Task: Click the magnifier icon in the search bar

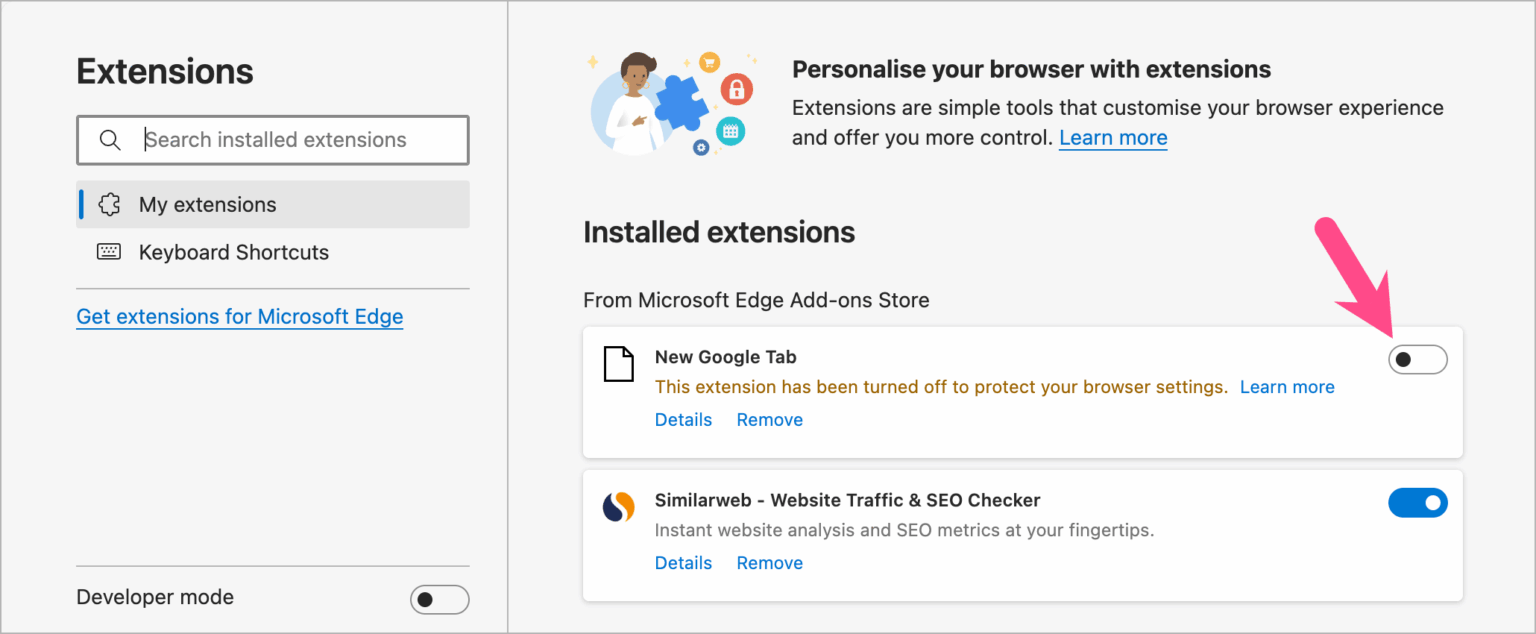Action: coord(110,139)
